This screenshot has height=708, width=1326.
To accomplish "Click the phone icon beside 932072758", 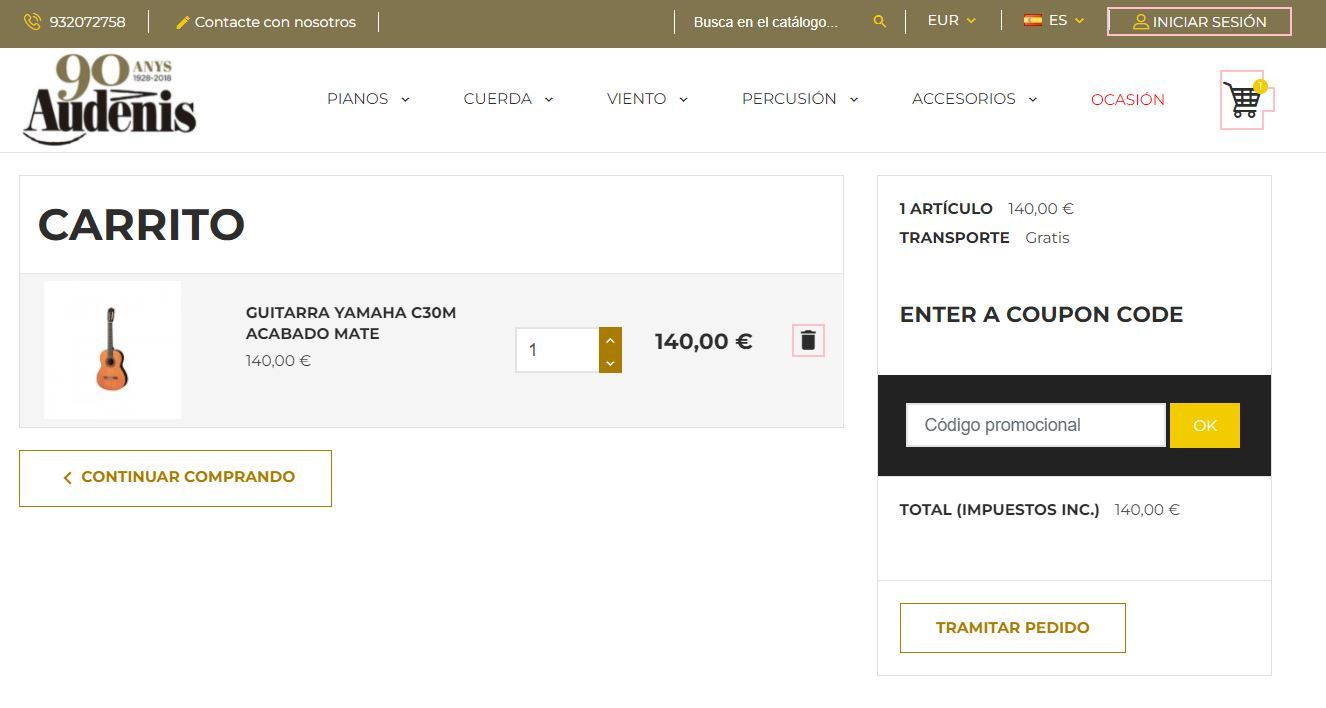I will (32, 21).
